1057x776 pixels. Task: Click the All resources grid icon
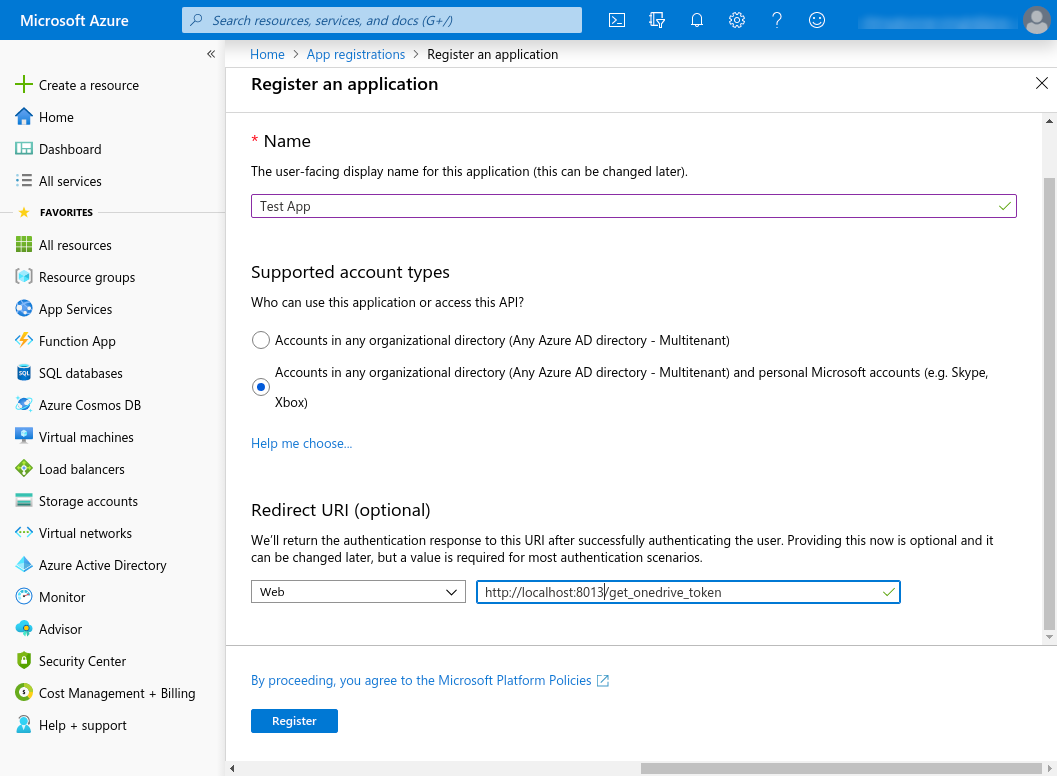(x=24, y=244)
